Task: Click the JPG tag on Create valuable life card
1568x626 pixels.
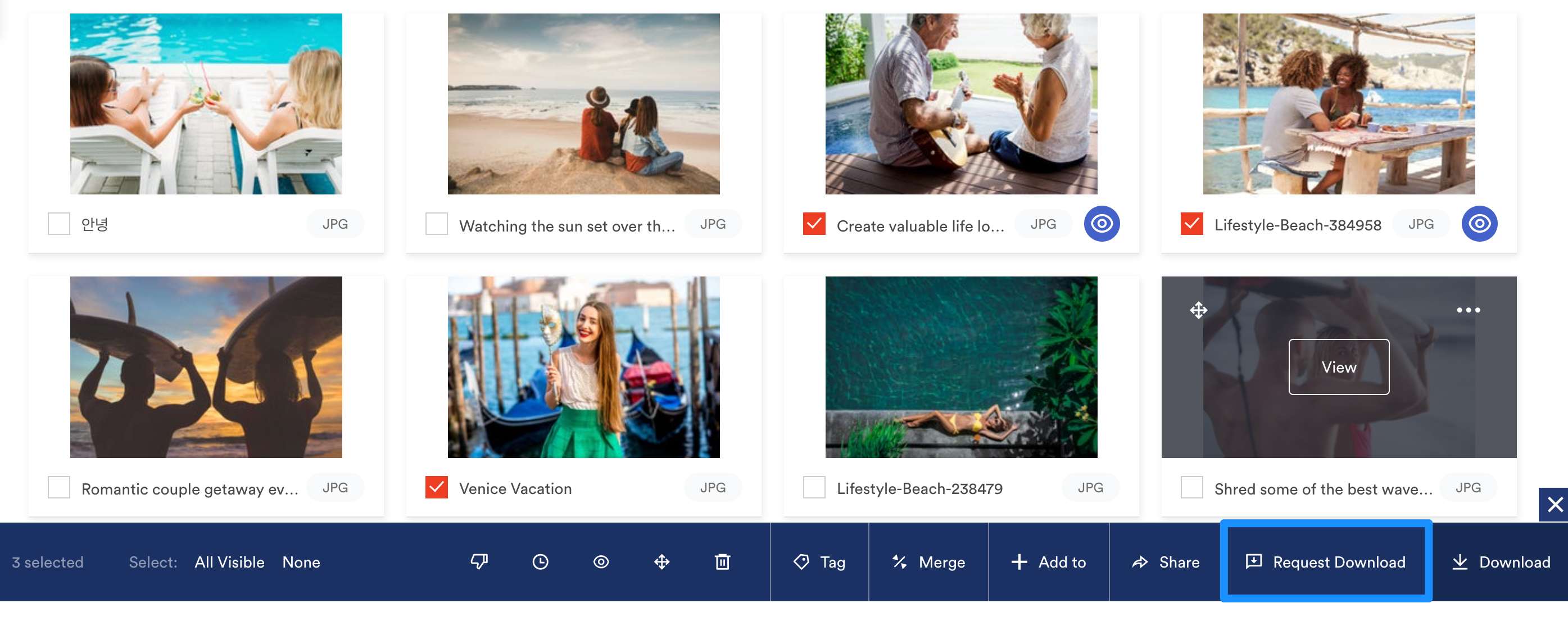Action: tap(1043, 224)
